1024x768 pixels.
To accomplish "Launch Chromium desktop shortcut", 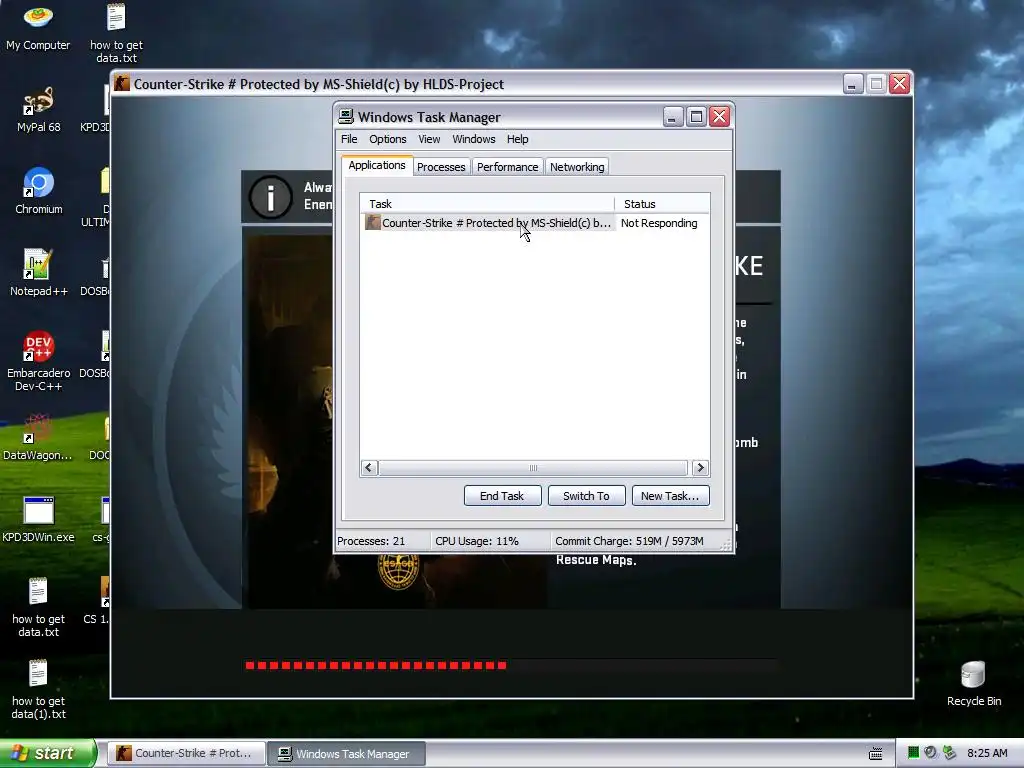I will [38, 191].
